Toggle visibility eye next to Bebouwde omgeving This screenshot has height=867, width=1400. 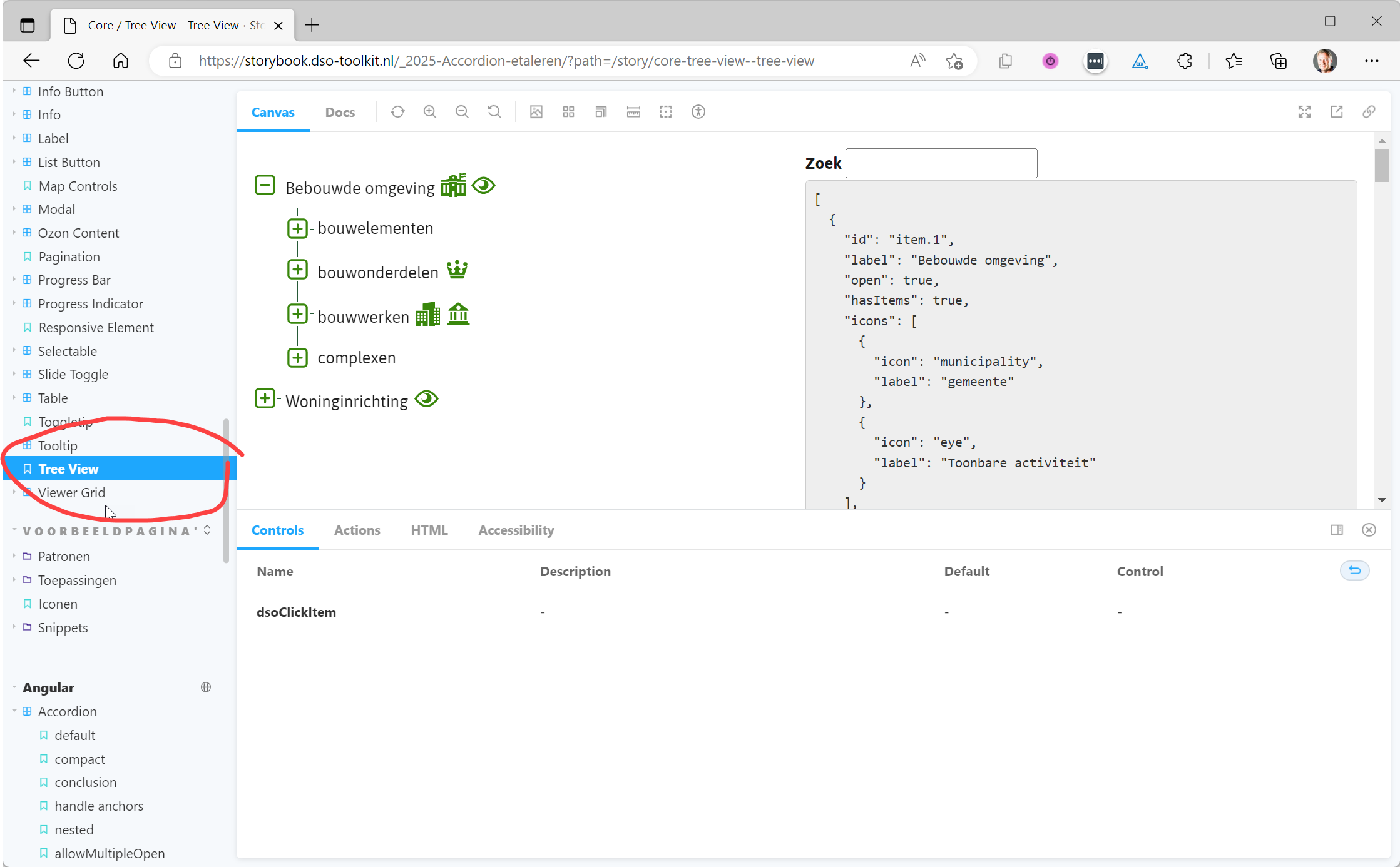[484, 185]
